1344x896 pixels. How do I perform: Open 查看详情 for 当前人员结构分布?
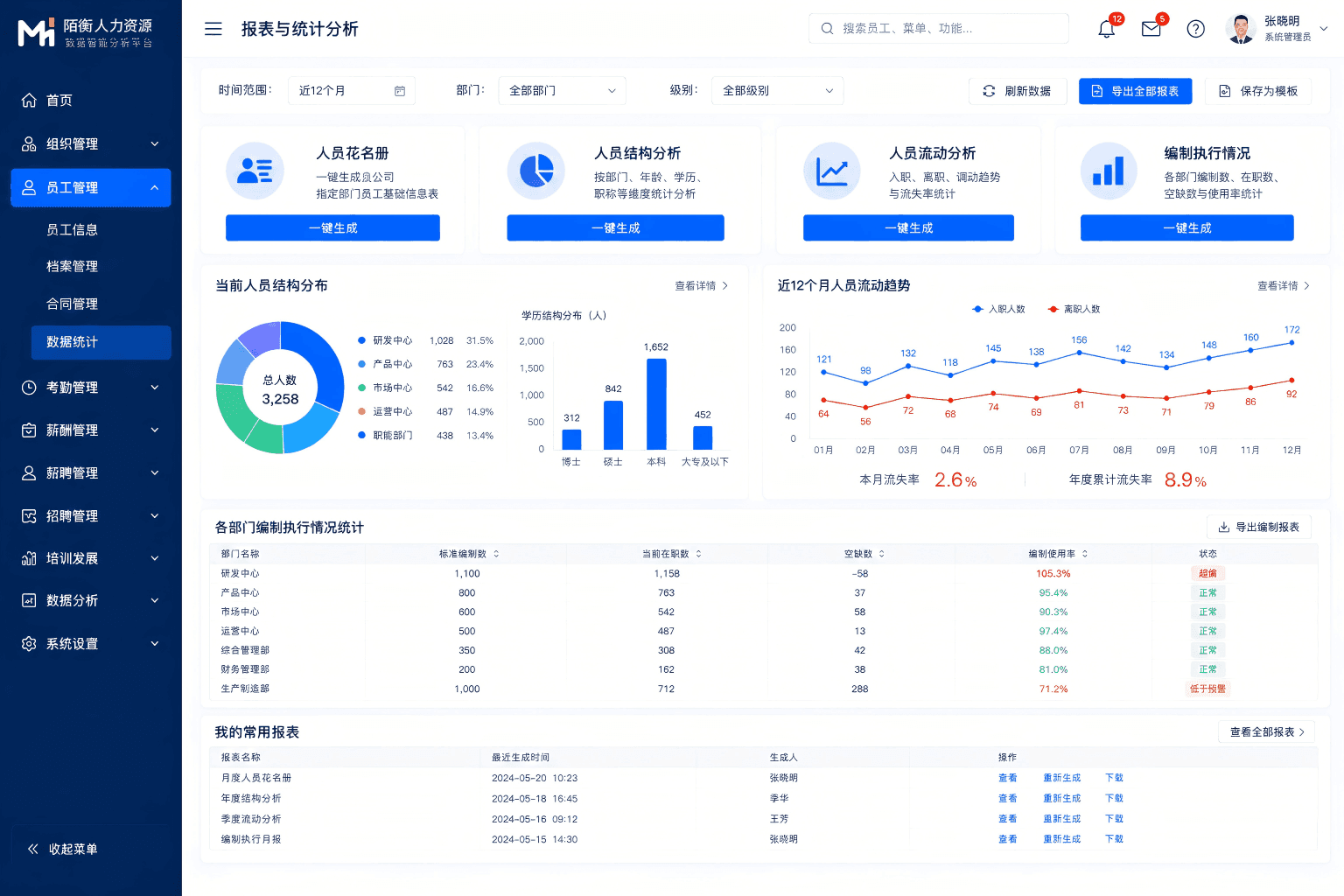pos(702,286)
